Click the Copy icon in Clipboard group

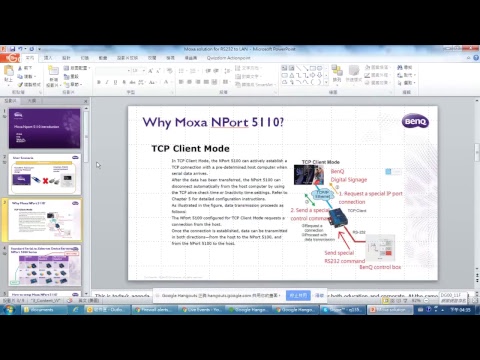pyautogui.click(x=20, y=76)
